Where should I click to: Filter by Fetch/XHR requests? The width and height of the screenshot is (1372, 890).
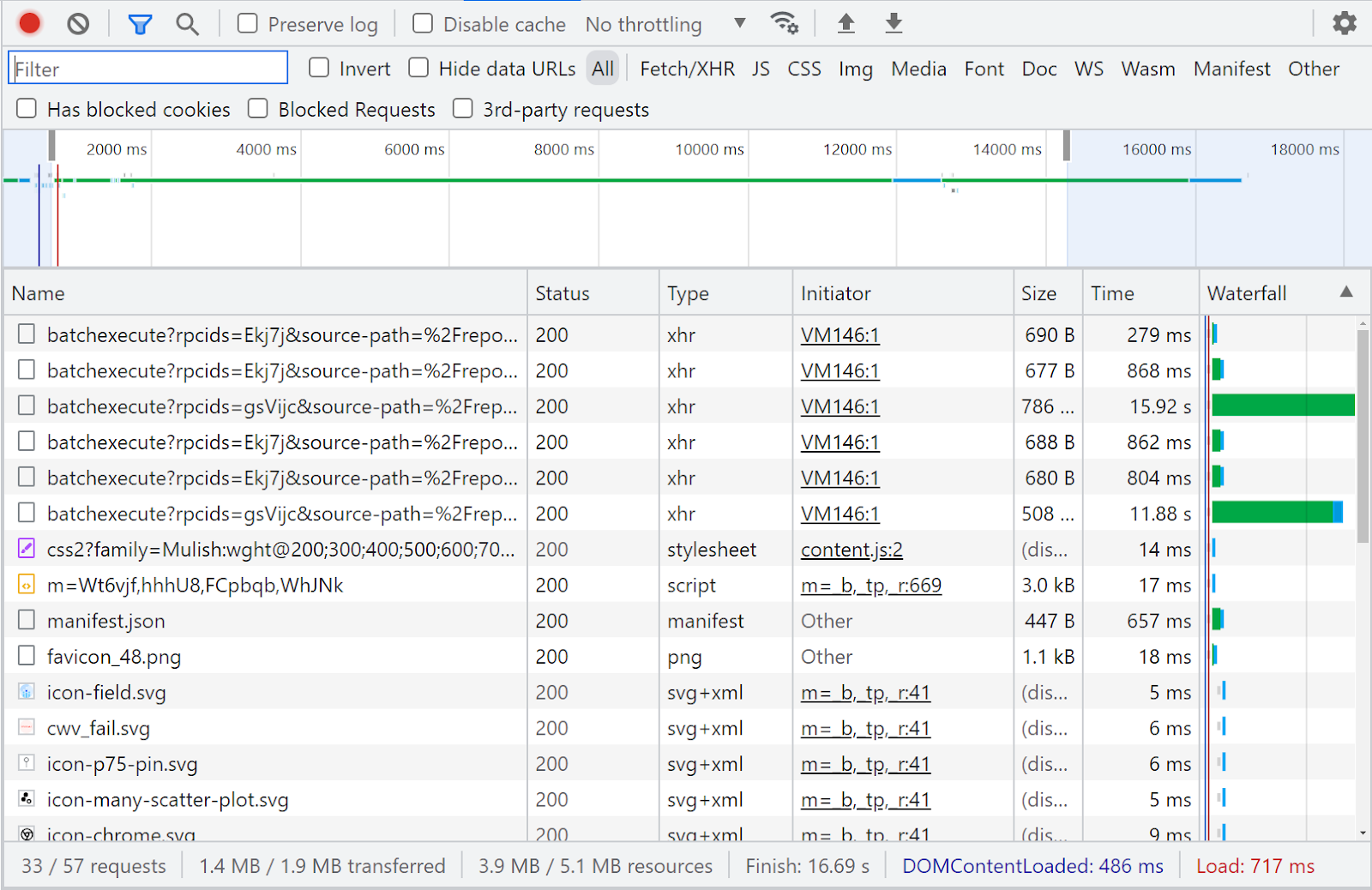click(x=687, y=69)
